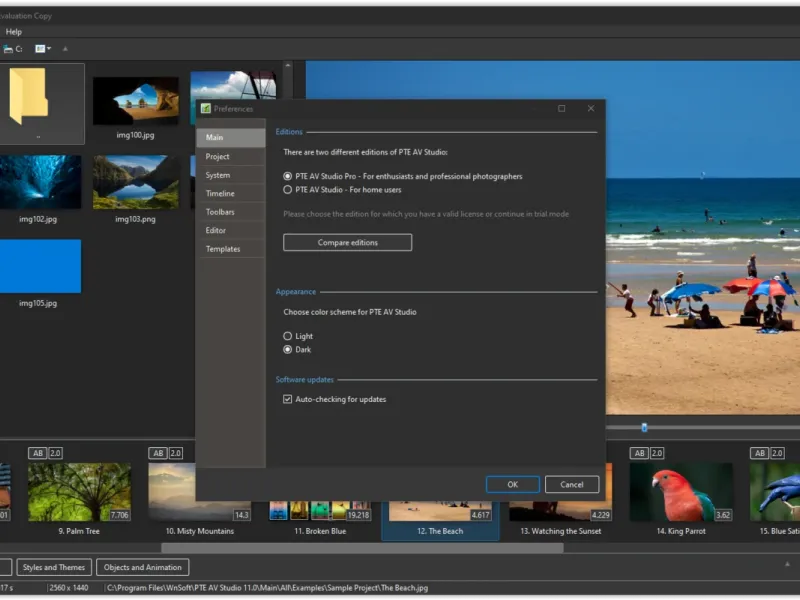Select the img105.jpg blue thumbnail
This screenshot has height=600, width=800.
tap(40, 266)
